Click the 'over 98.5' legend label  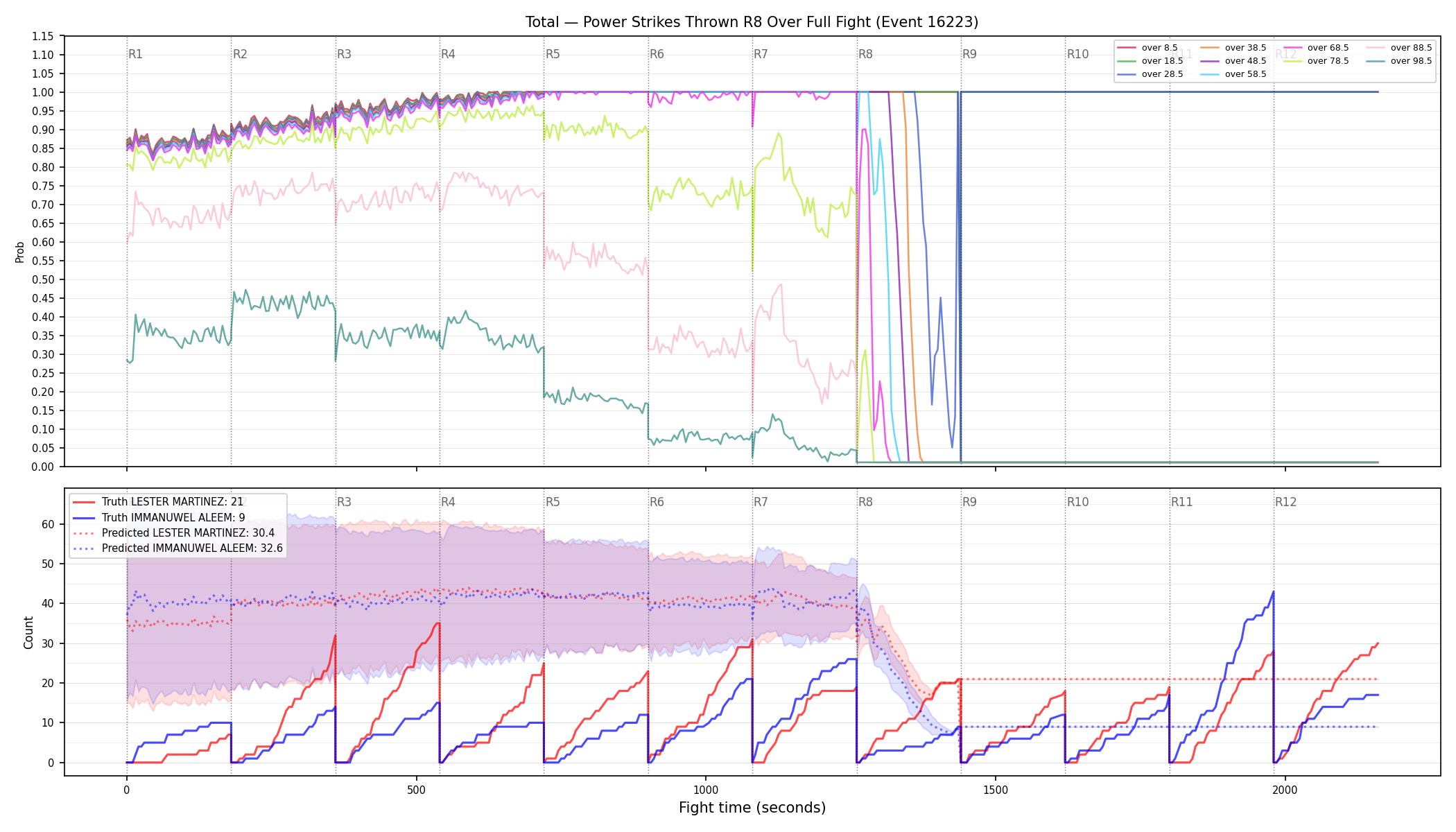[1411, 61]
